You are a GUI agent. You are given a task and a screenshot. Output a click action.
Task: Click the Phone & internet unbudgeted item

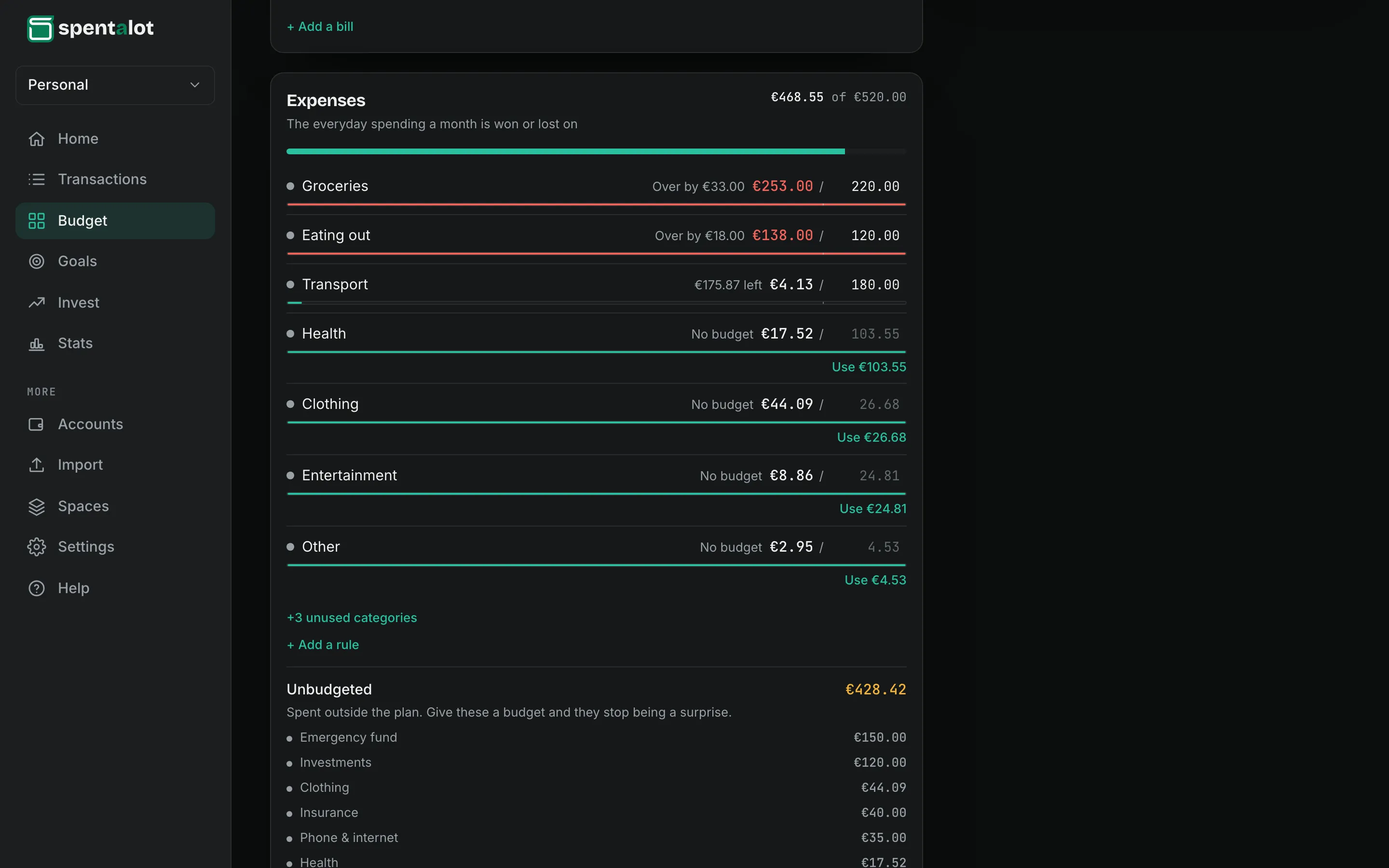click(x=596, y=838)
